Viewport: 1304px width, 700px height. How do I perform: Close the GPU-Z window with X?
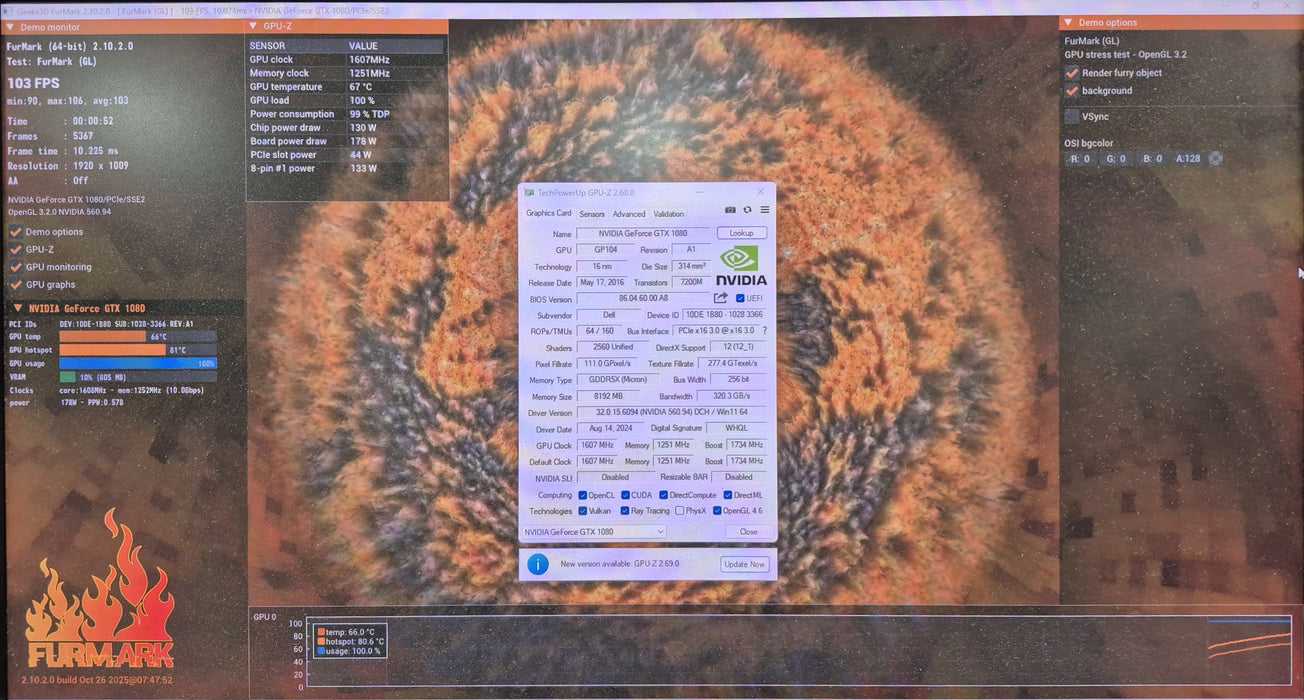pyautogui.click(x=760, y=192)
